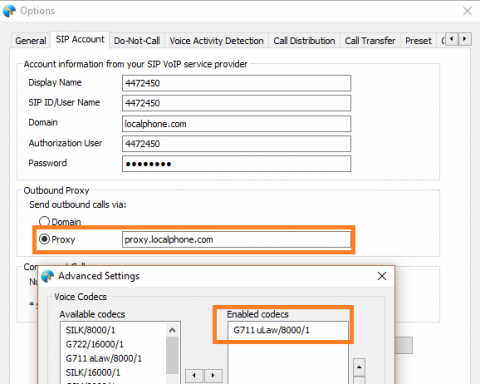480x384 pixels.
Task: Select SILK/8000/1 in available codecs
Action: point(91,330)
